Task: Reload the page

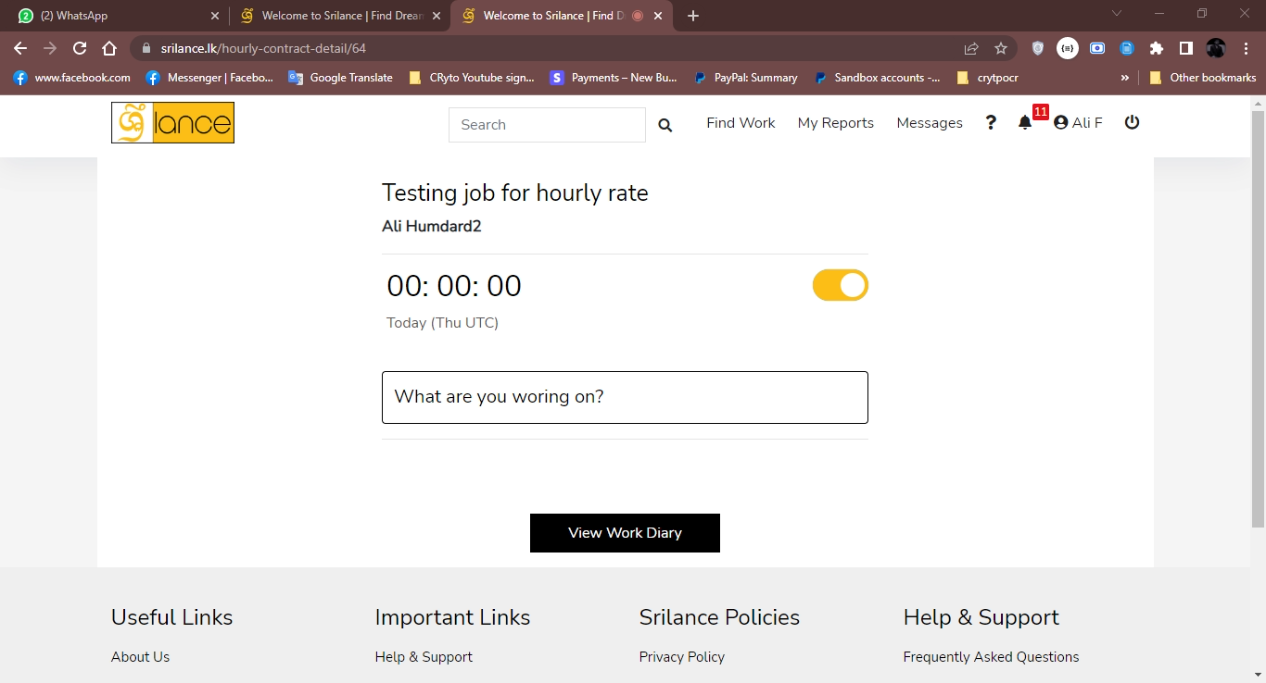Action: point(80,48)
